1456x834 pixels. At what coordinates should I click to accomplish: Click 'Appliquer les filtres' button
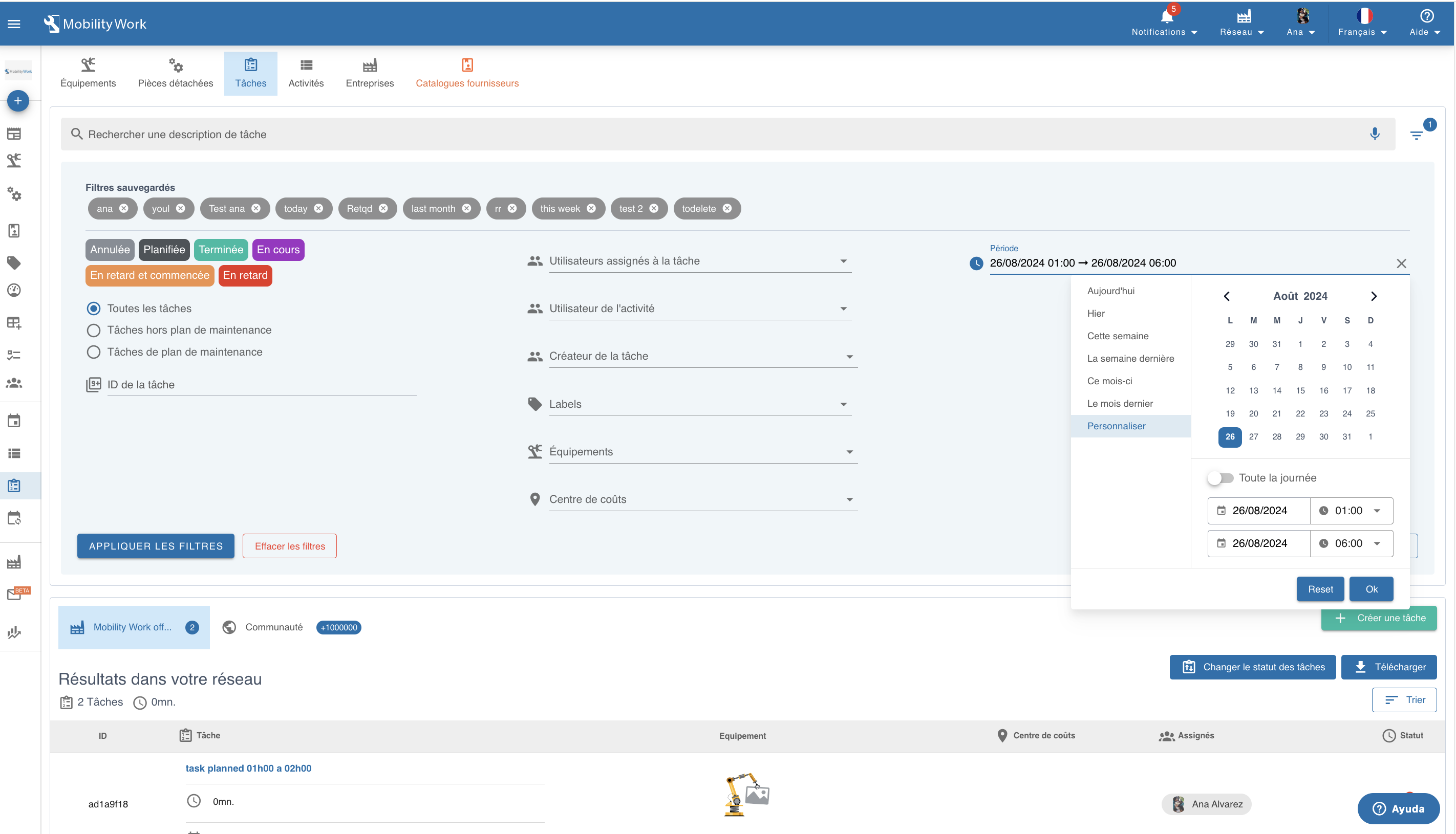coord(156,546)
